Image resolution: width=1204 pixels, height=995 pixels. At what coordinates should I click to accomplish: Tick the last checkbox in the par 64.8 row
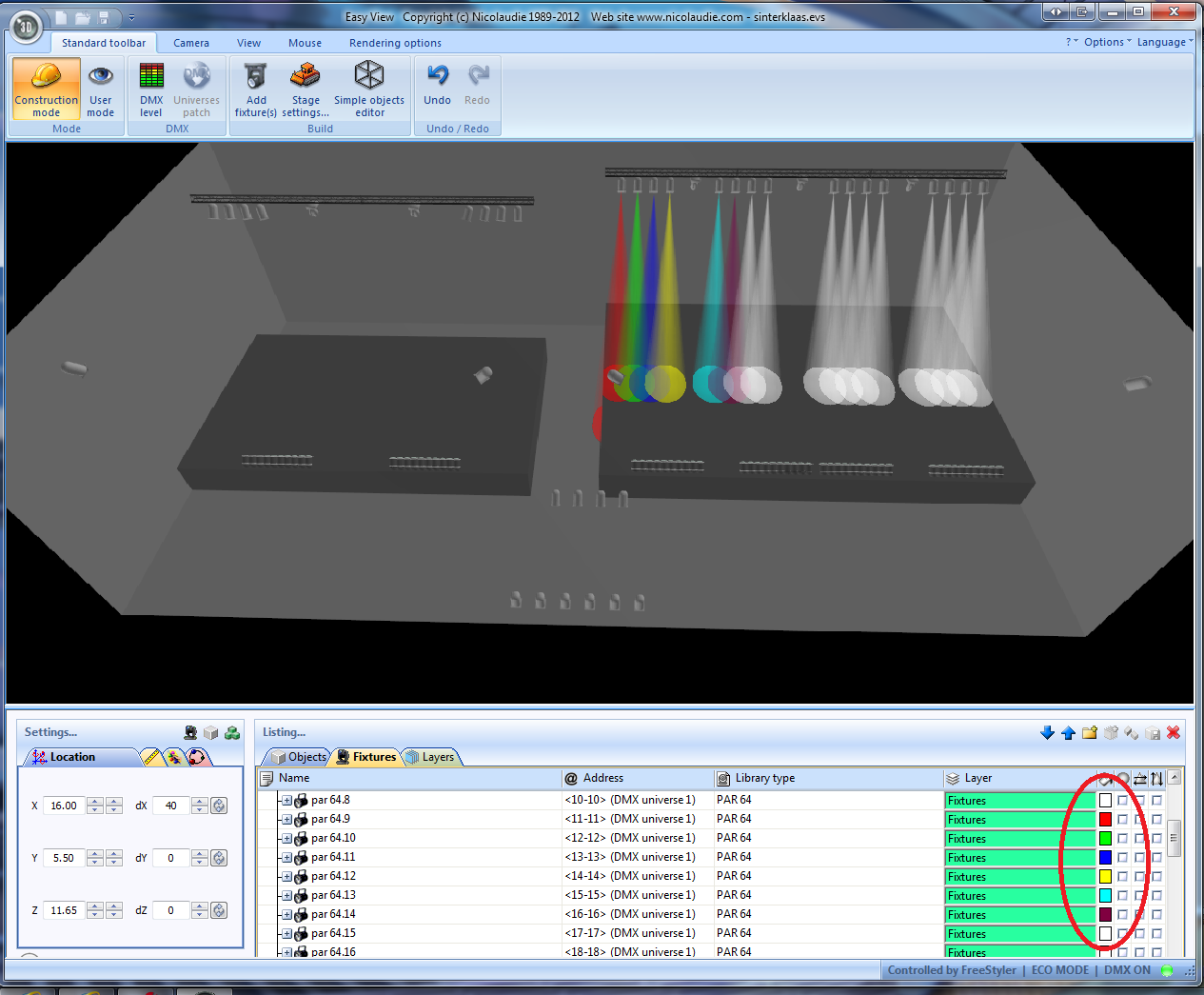1157,800
